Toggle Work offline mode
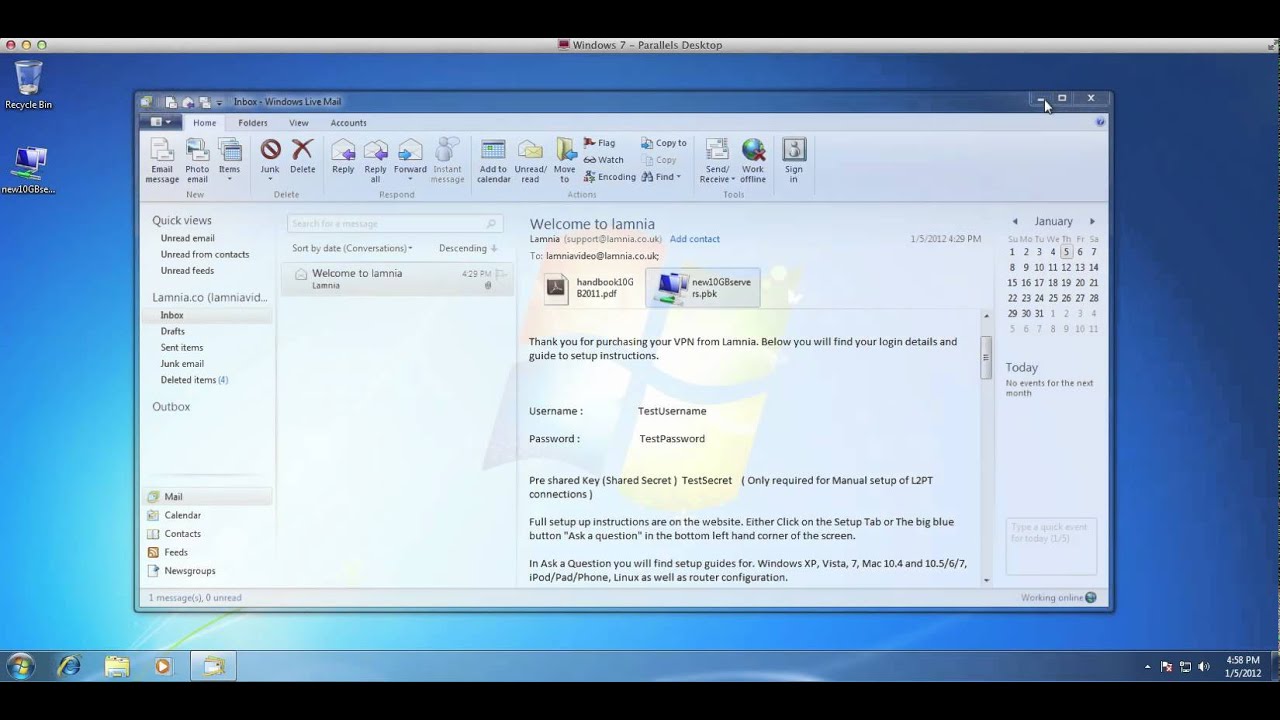This screenshot has height=720, width=1280. pyautogui.click(x=753, y=160)
